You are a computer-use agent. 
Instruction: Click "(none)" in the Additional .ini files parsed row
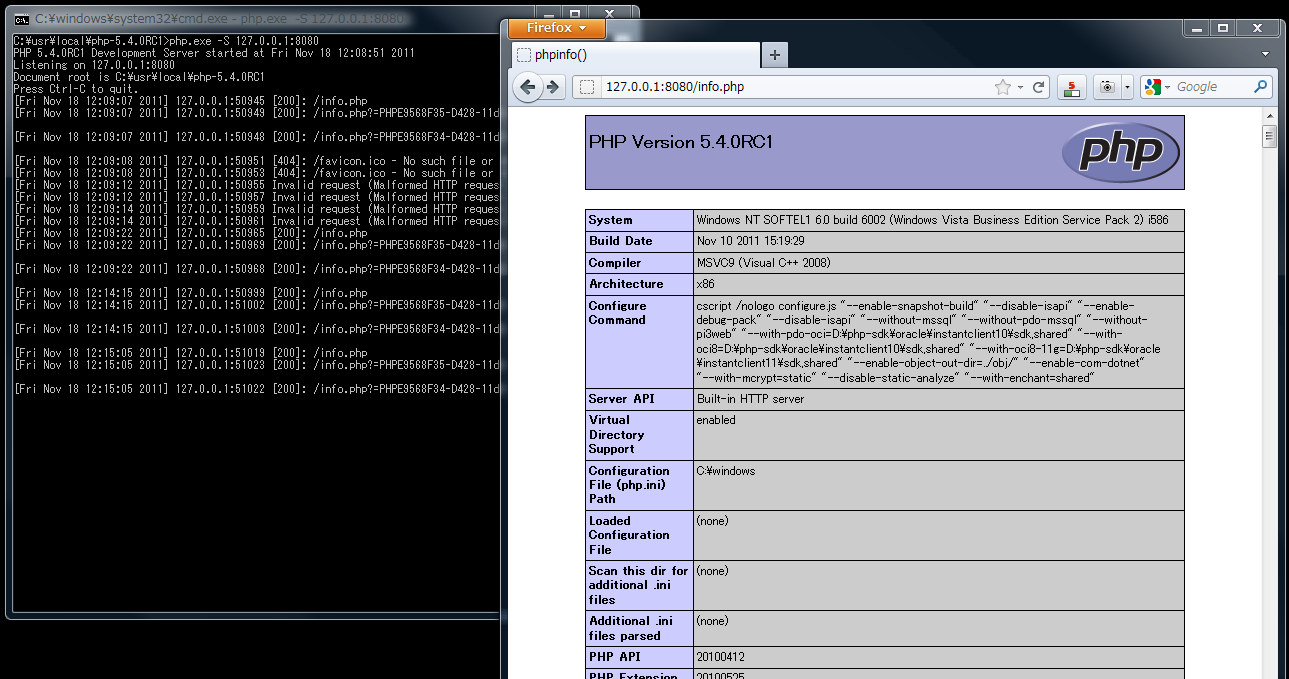click(712, 621)
